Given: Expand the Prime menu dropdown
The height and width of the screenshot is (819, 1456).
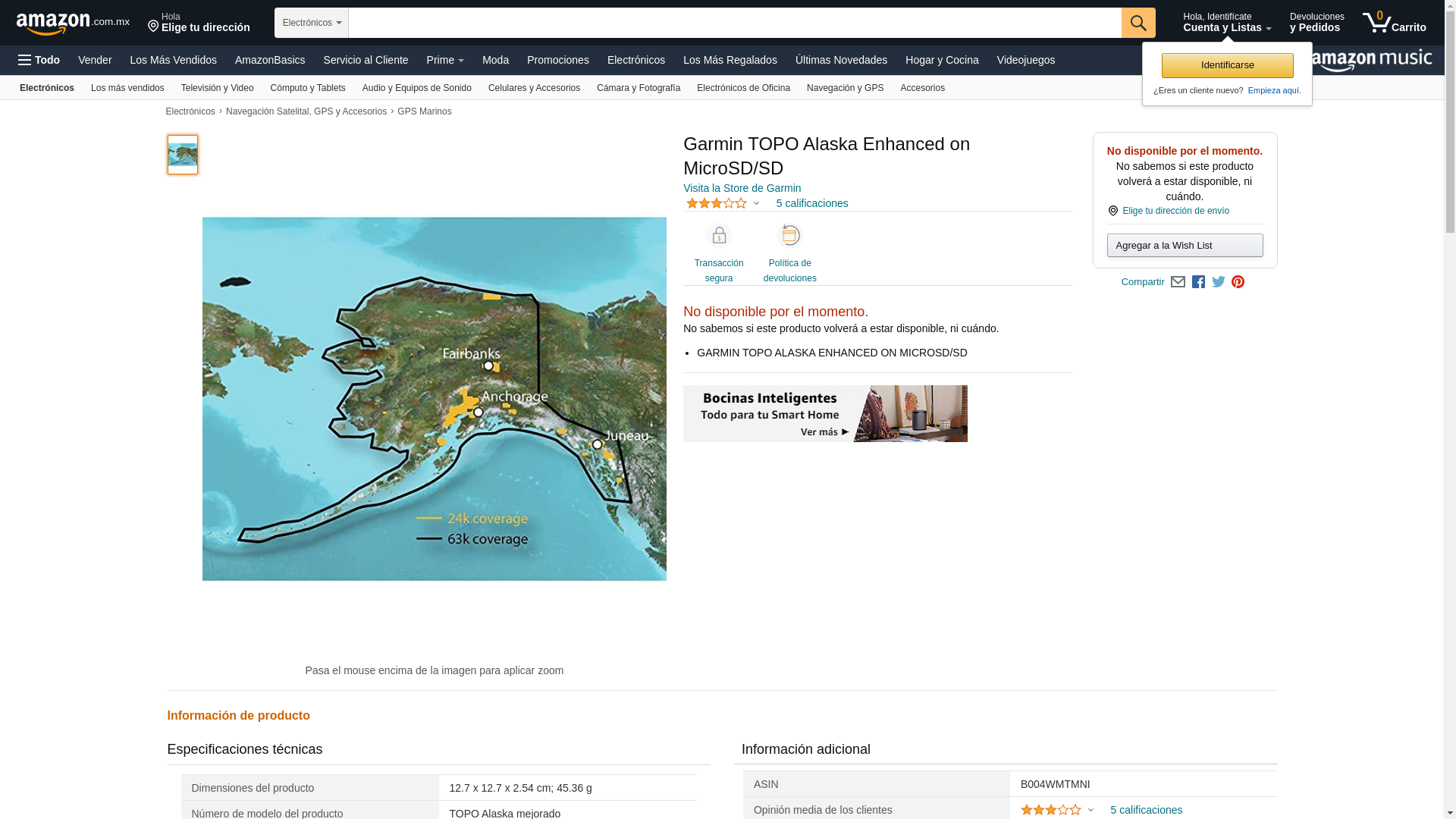Looking at the screenshot, I should pyautogui.click(x=444, y=60).
